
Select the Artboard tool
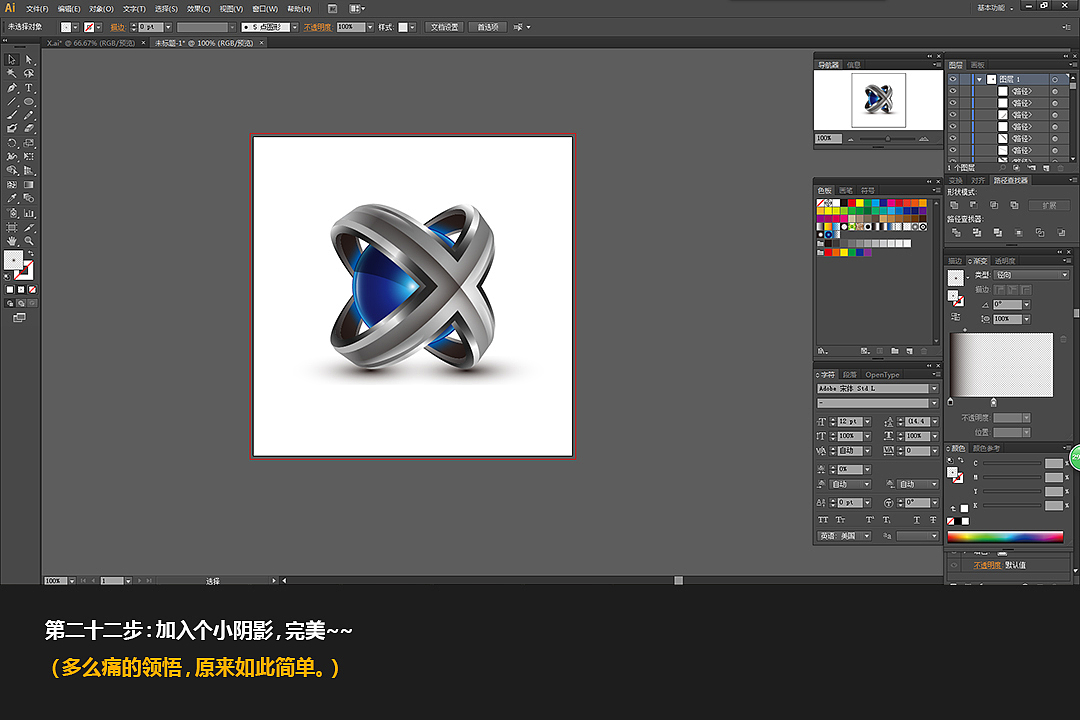point(12,227)
